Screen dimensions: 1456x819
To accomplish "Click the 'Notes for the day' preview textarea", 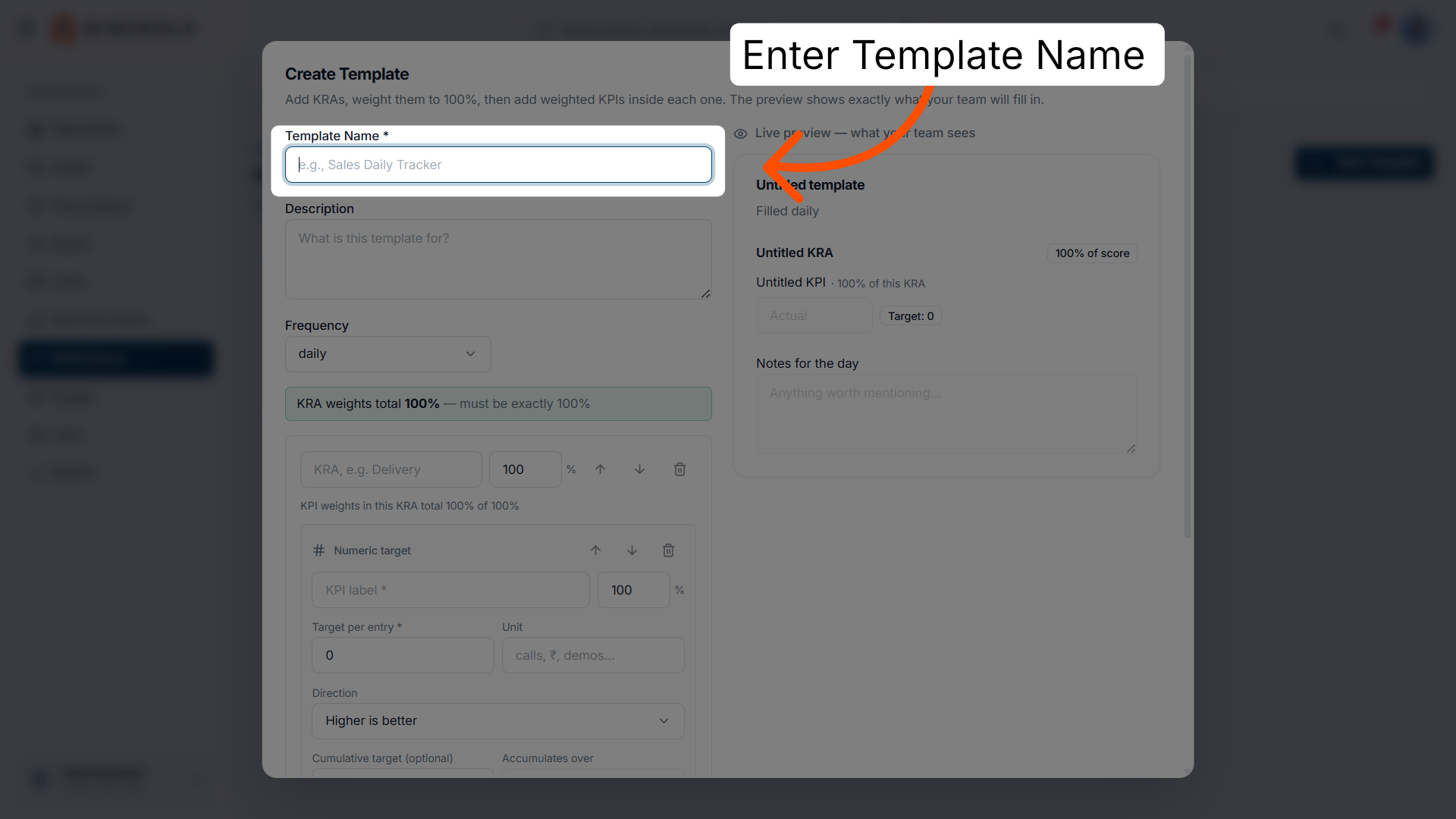I will (x=946, y=414).
